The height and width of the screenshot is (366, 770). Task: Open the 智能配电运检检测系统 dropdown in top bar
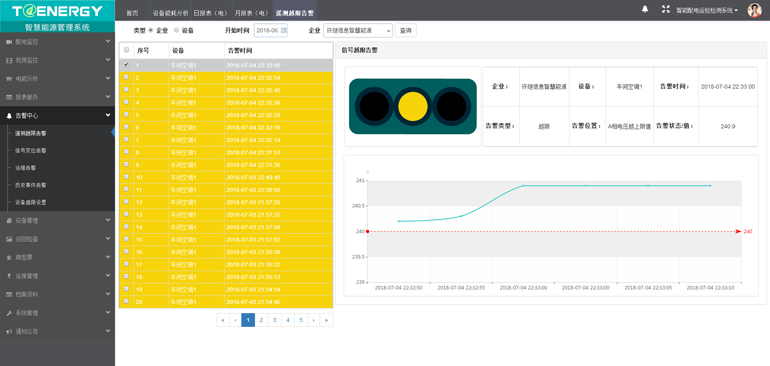tap(707, 10)
